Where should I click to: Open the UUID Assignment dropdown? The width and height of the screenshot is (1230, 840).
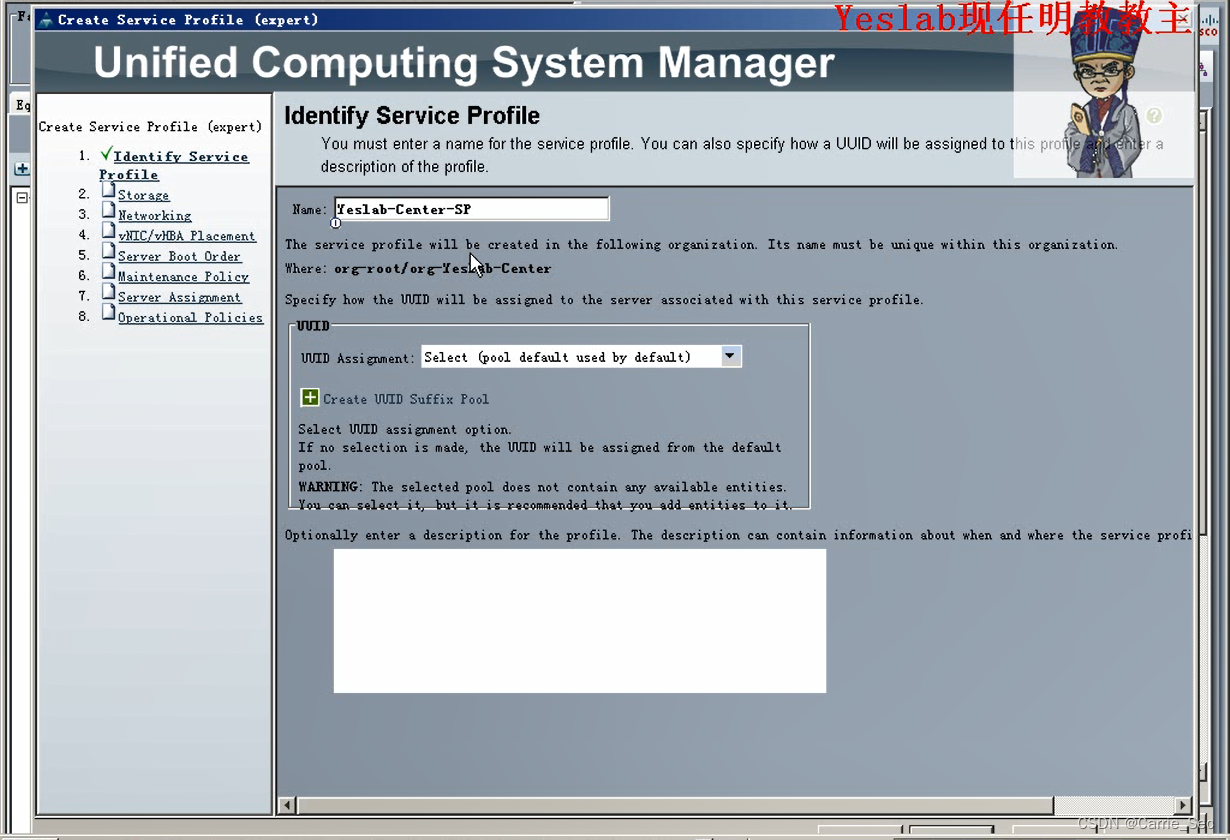(x=581, y=356)
